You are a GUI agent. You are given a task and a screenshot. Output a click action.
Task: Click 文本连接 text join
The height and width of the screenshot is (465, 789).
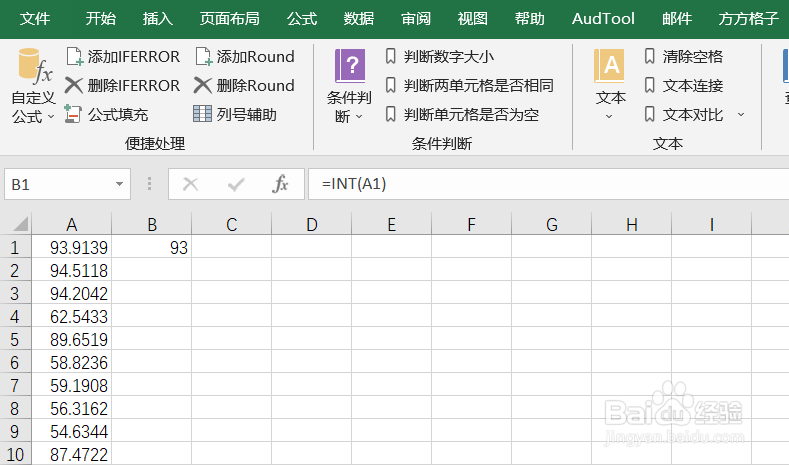tap(684, 85)
